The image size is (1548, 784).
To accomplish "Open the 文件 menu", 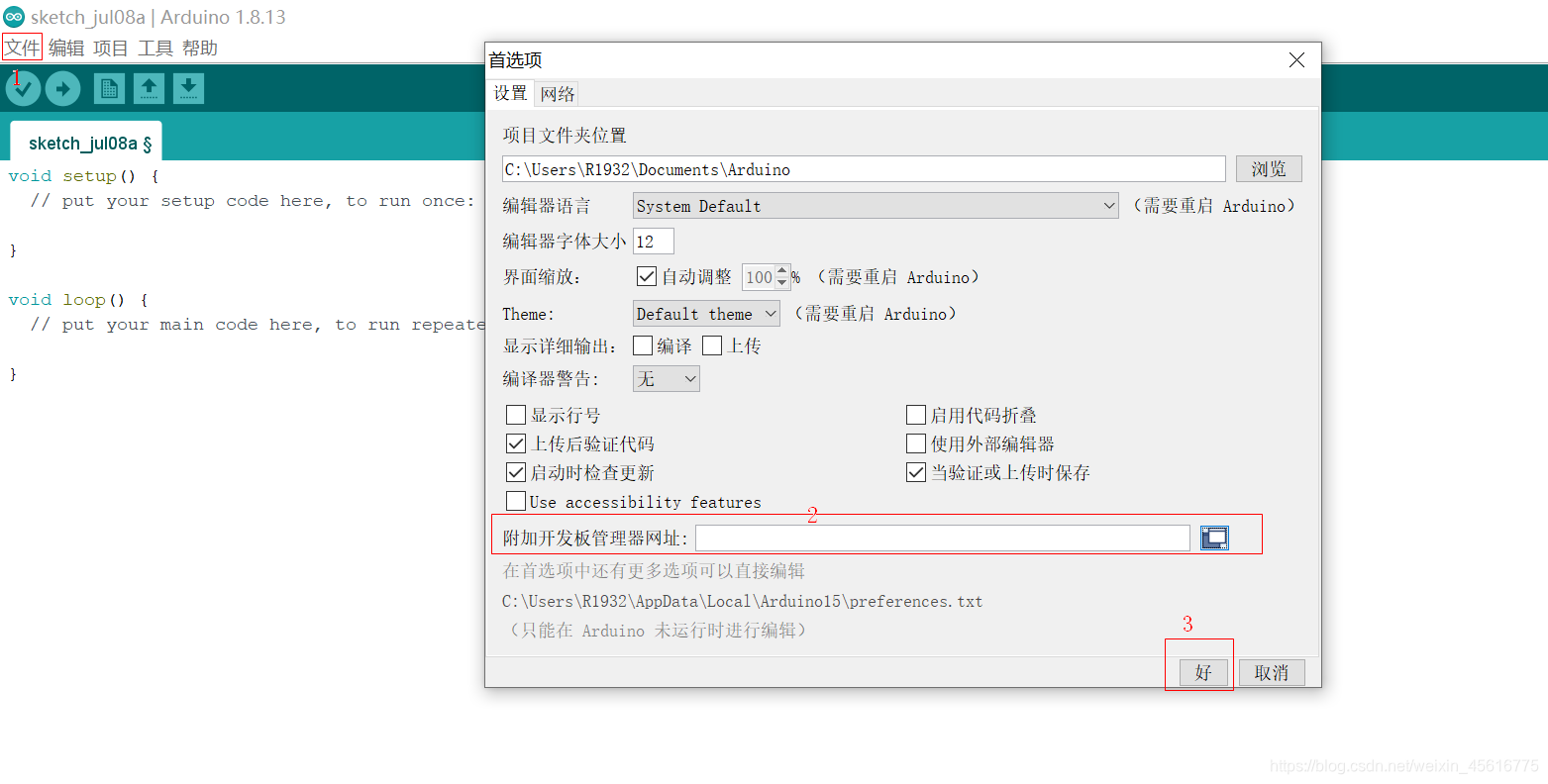I will pyautogui.click(x=23, y=48).
